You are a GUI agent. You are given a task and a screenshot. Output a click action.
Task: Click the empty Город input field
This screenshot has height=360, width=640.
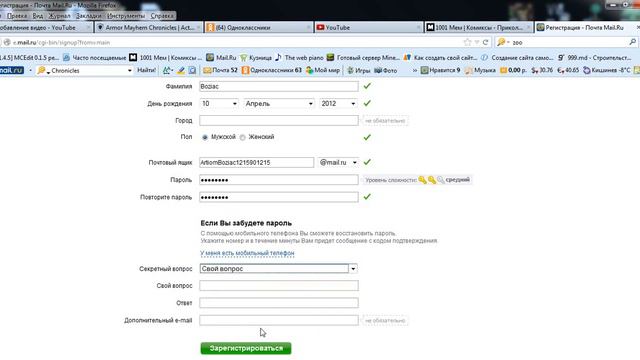pyautogui.click(x=279, y=120)
